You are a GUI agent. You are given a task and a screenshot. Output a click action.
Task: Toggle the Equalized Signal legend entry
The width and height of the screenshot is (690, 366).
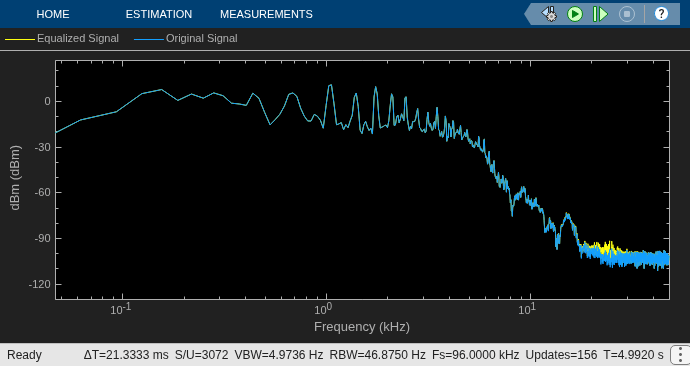coord(62,39)
